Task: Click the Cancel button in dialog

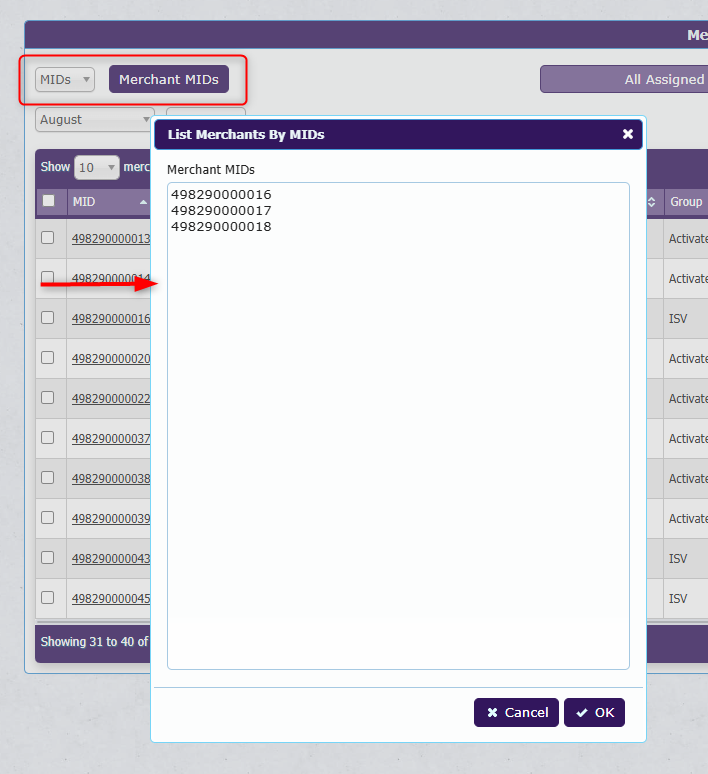Action: point(516,712)
